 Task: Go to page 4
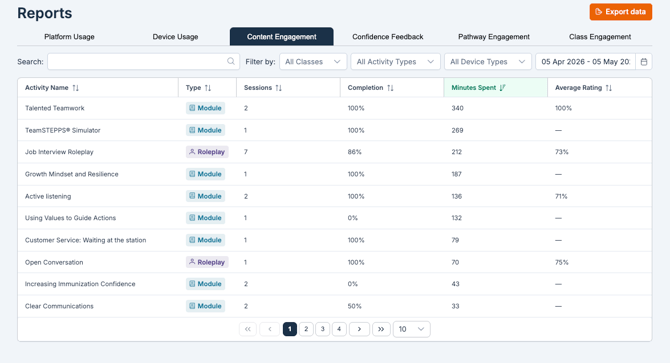point(339,329)
